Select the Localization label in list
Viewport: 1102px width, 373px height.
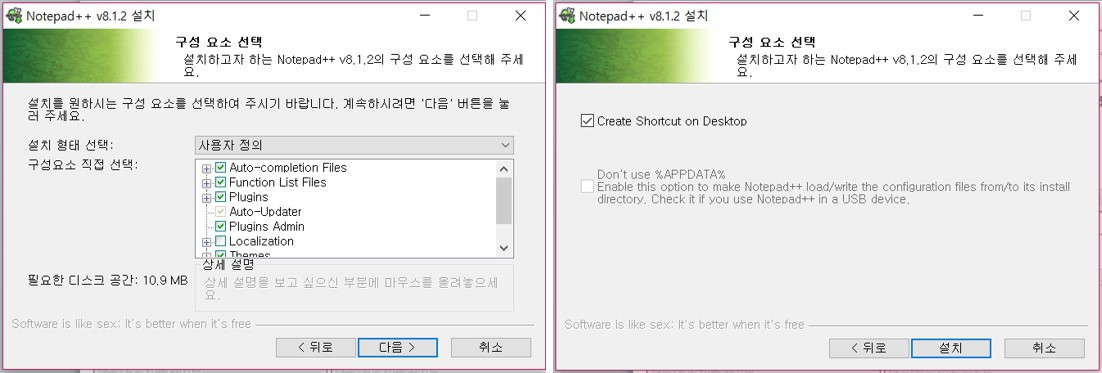tap(261, 241)
